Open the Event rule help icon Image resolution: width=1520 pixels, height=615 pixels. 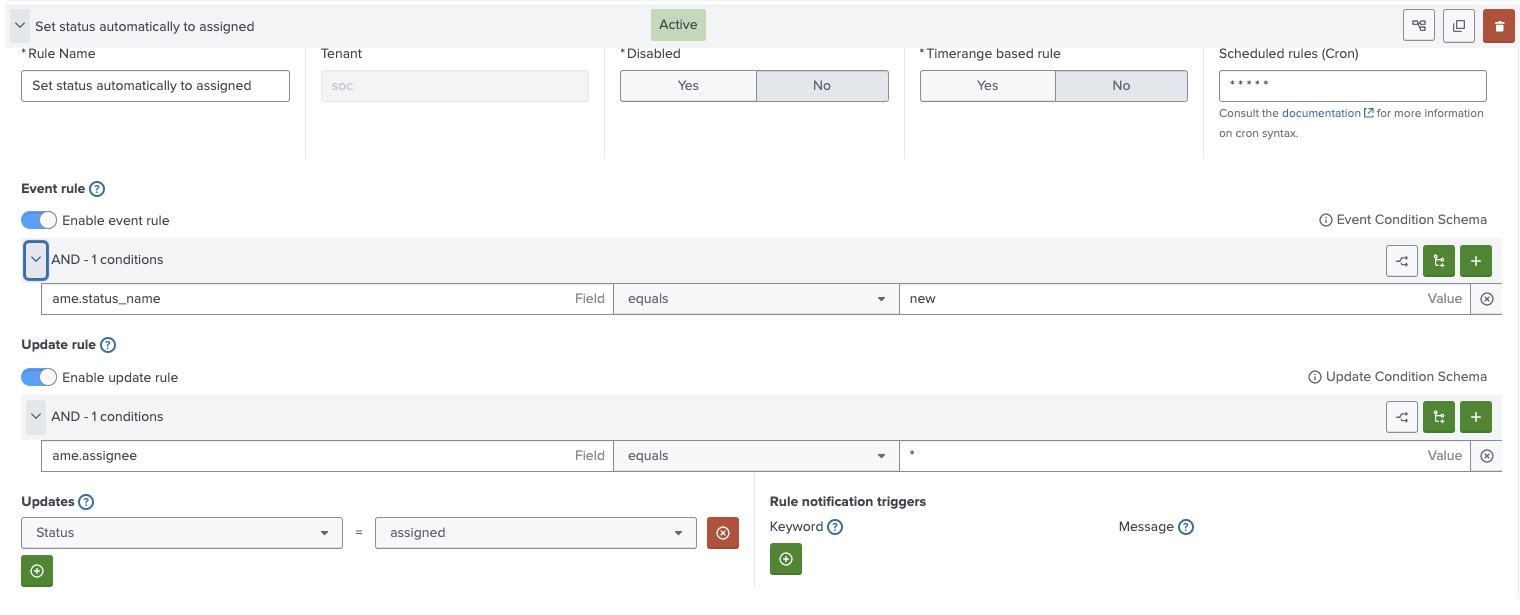point(97,189)
